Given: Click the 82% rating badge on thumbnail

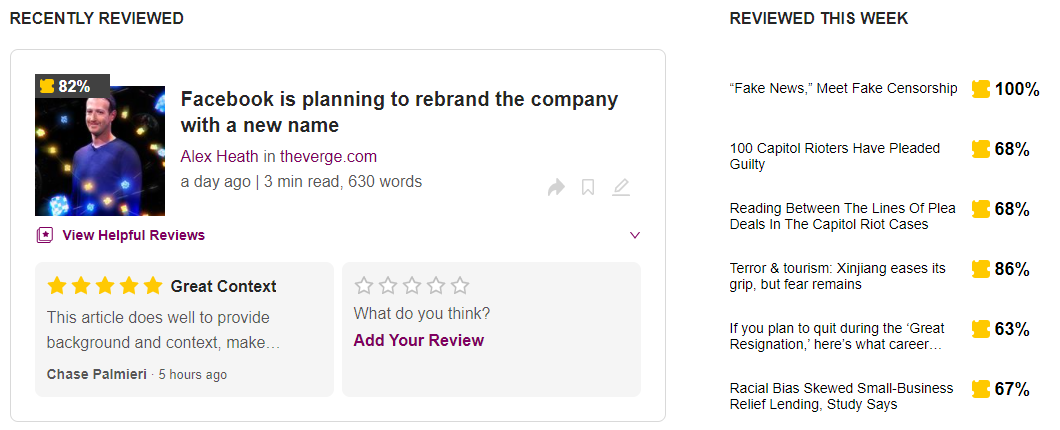Looking at the screenshot, I should coord(66,86).
